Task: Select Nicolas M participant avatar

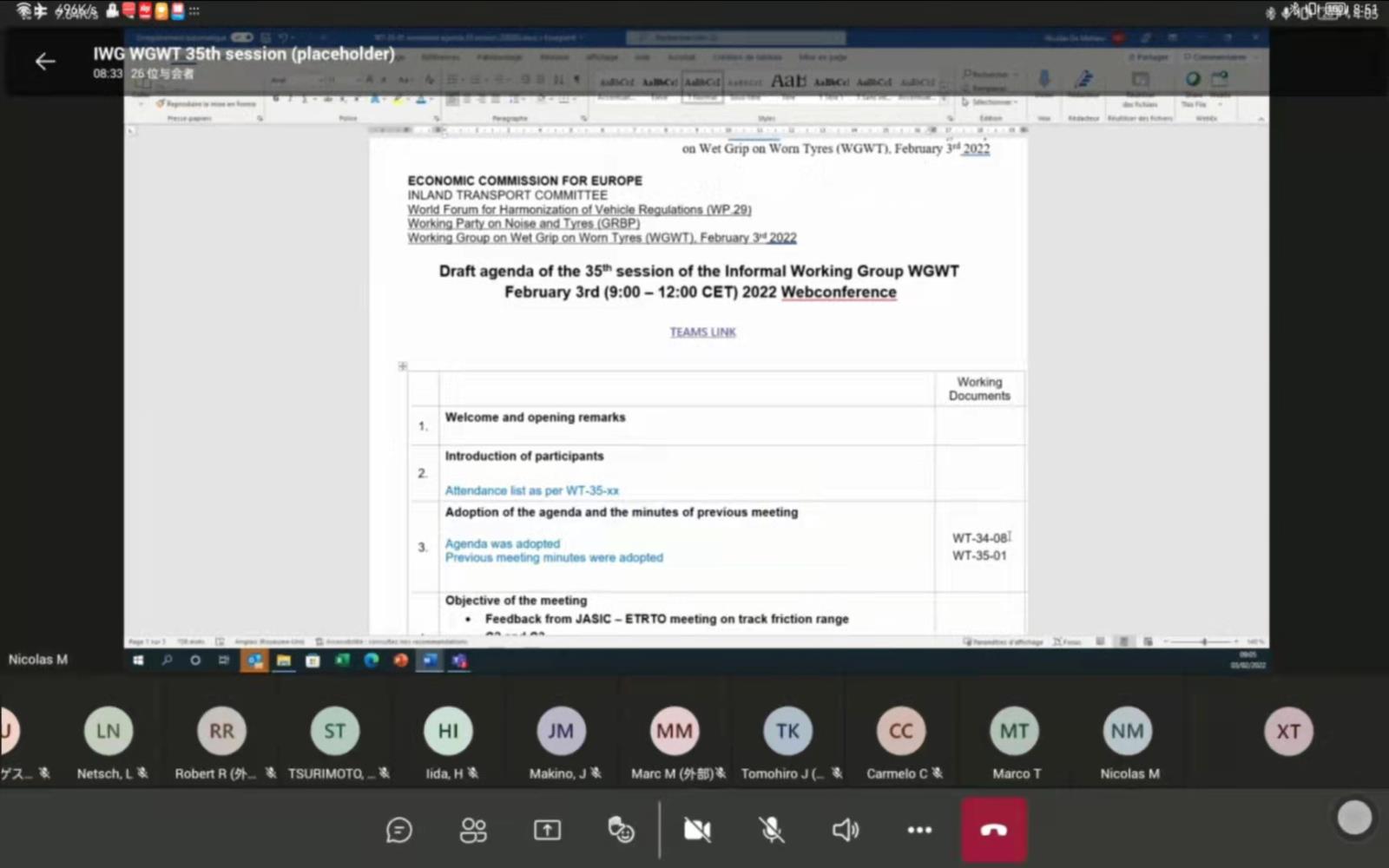Action: point(1127,732)
